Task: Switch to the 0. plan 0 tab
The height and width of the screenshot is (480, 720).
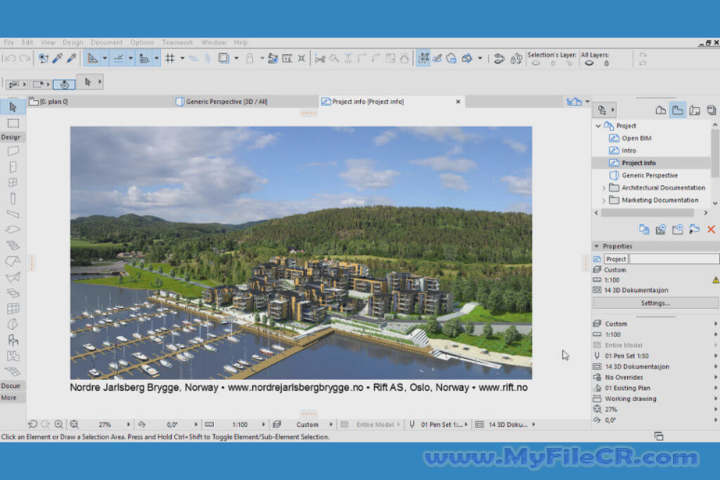Action: (x=98, y=102)
